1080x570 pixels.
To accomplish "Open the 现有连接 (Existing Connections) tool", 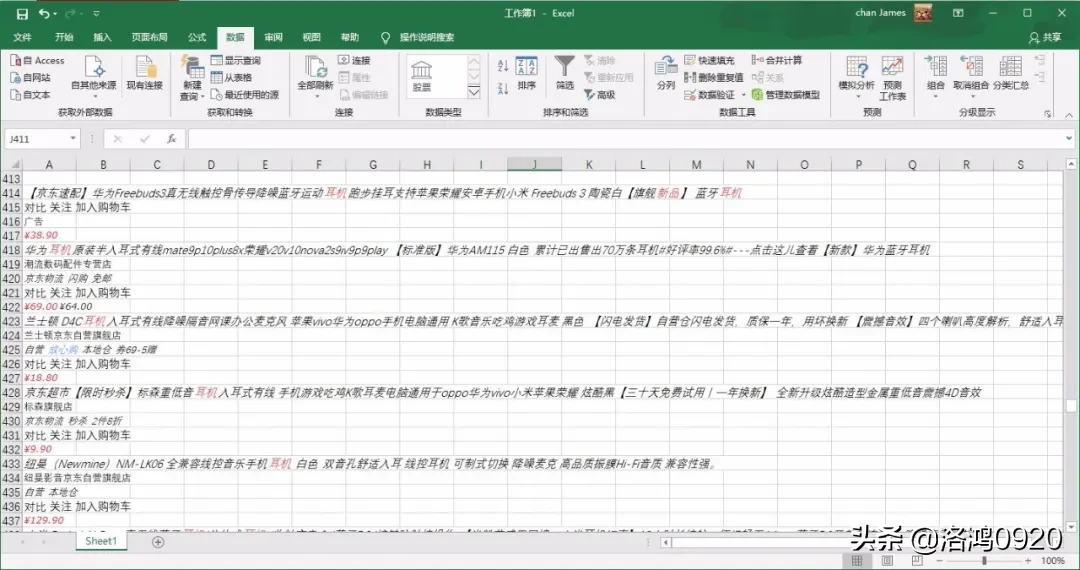I will point(145,74).
